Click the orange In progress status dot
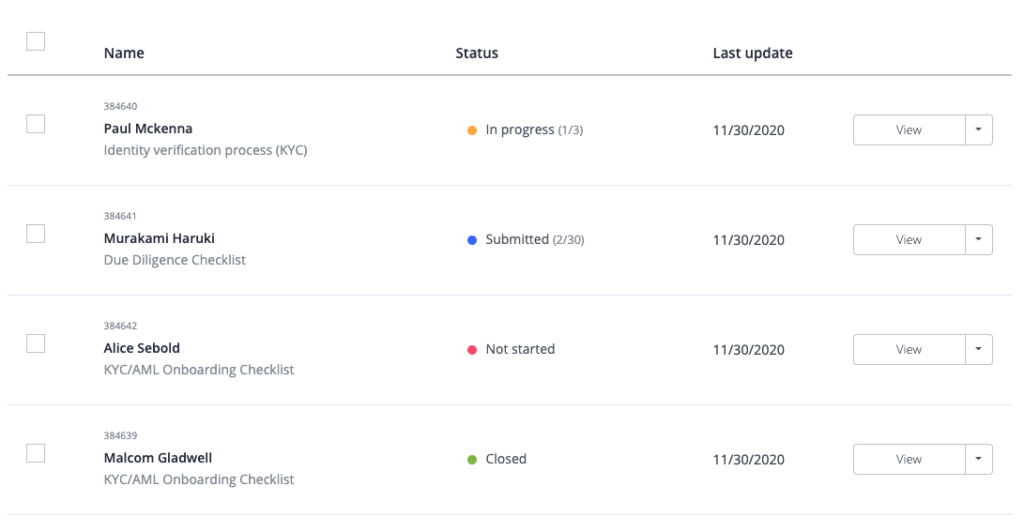 click(x=472, y=130)
